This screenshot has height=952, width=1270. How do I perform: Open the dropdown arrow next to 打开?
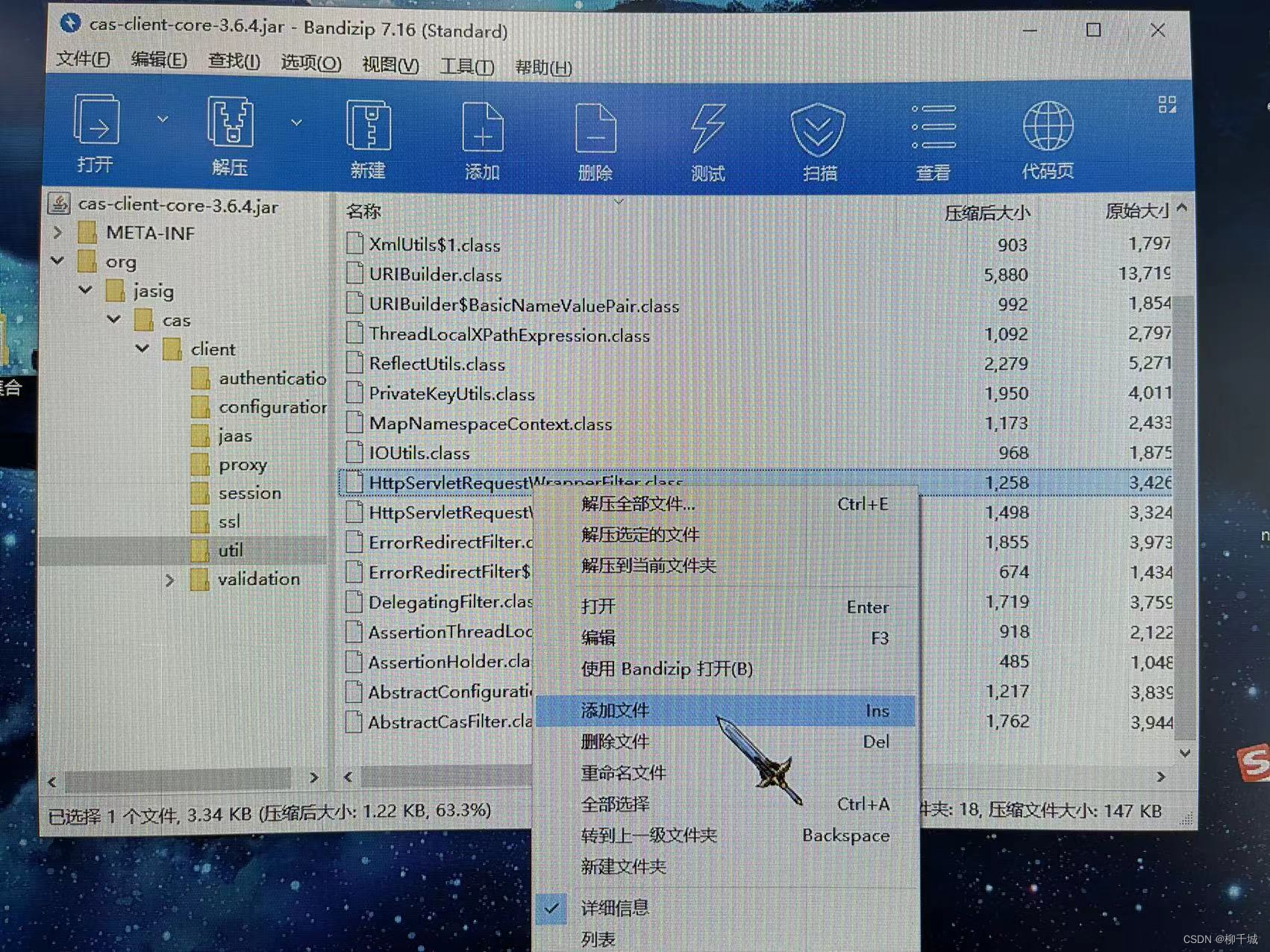point(163,119)
